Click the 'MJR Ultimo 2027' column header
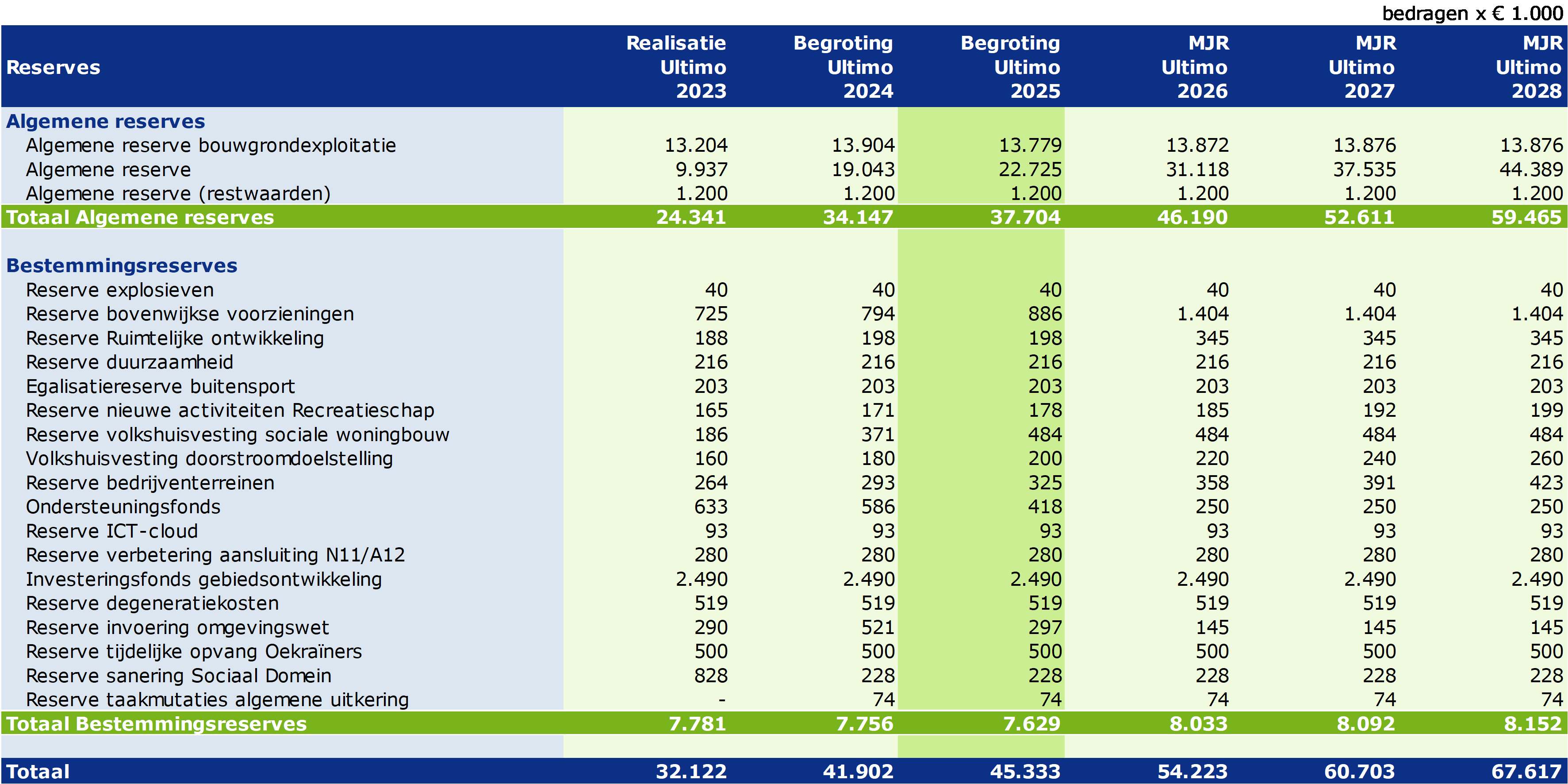1568x784 pixels. [x=1362, y=67]
